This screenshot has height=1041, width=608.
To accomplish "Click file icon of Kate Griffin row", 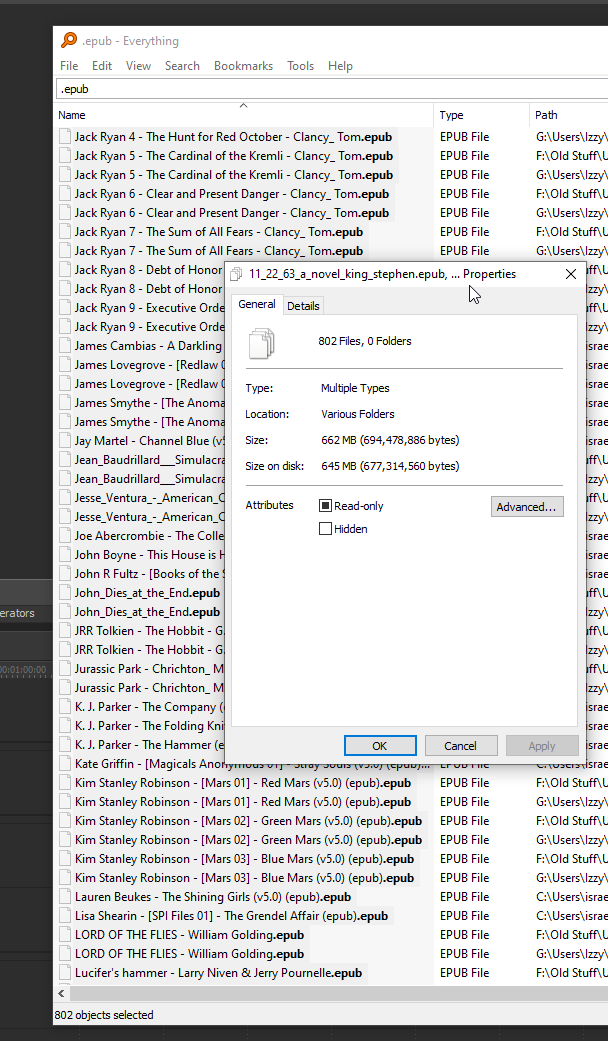I will [x=64, y=763].
